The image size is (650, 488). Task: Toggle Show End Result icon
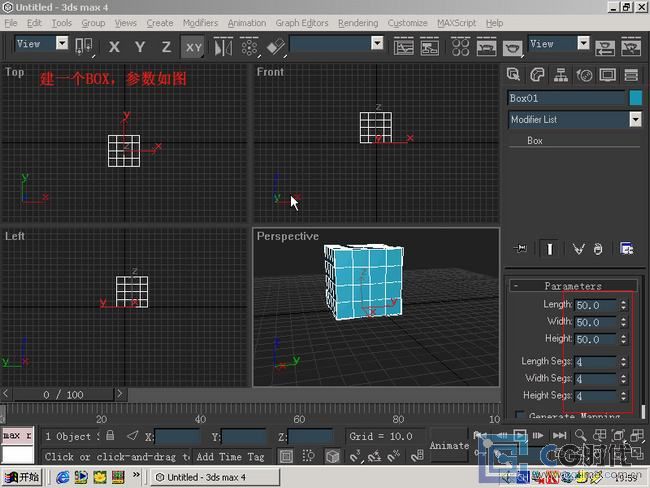tap(550, 249)
